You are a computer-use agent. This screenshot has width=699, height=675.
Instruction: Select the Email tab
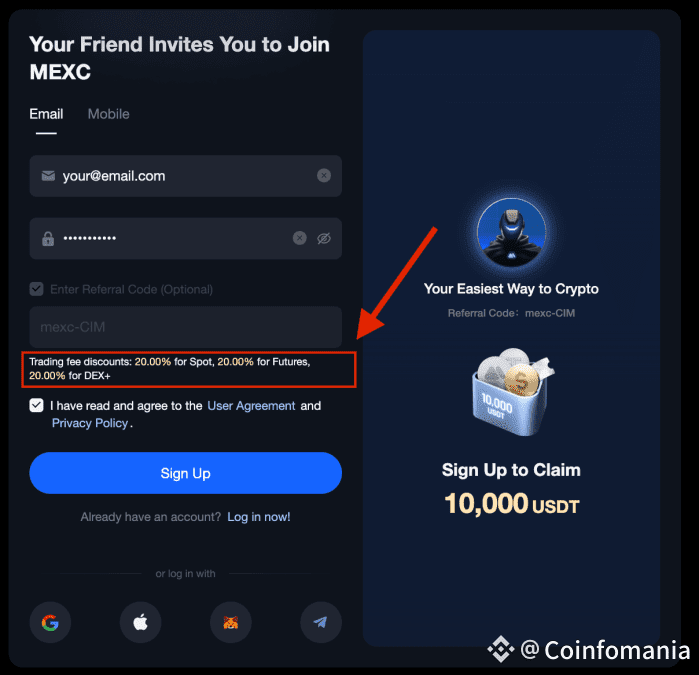pyautogui.click(x=46, y=114)
